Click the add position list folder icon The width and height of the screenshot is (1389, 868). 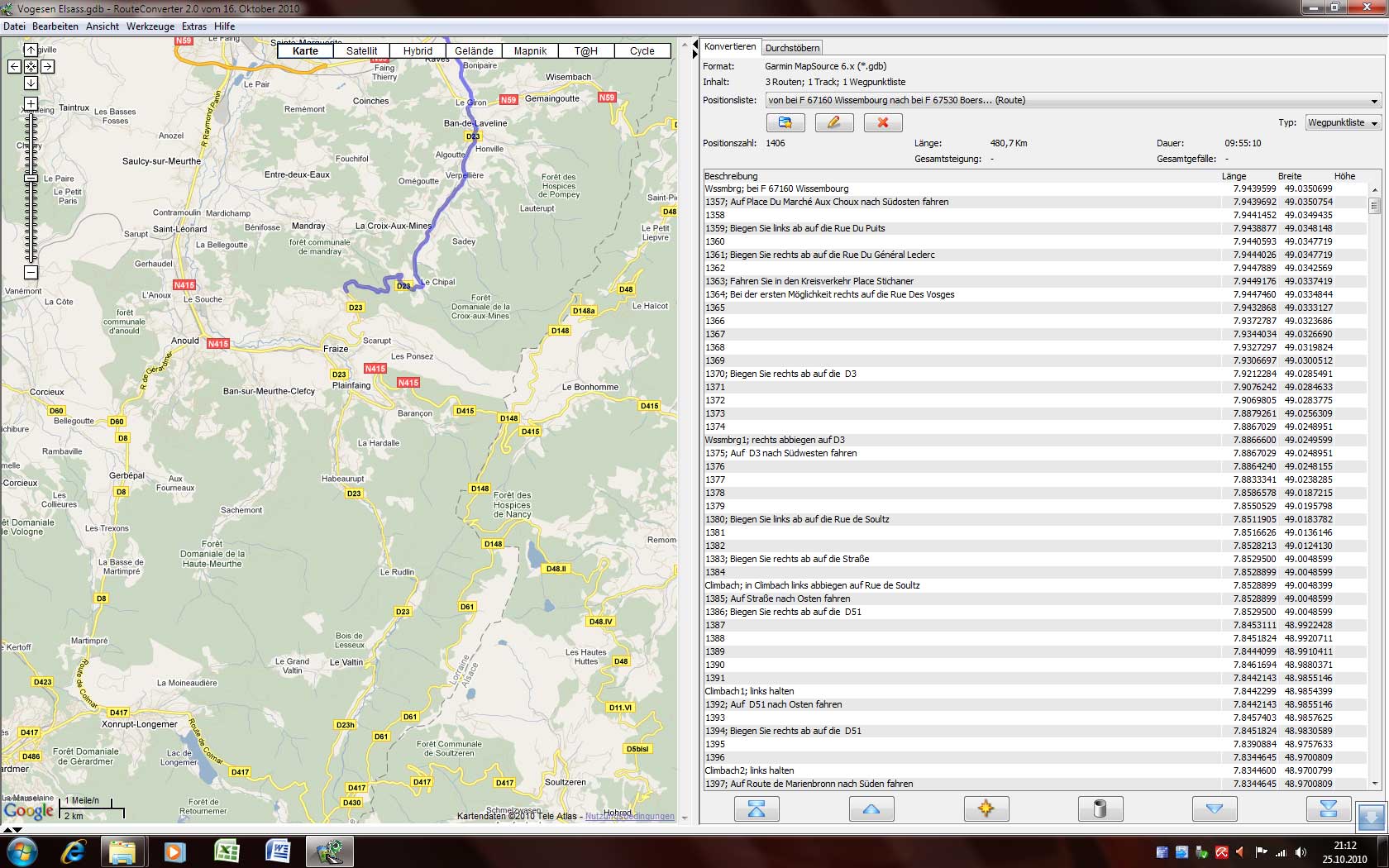785,122
